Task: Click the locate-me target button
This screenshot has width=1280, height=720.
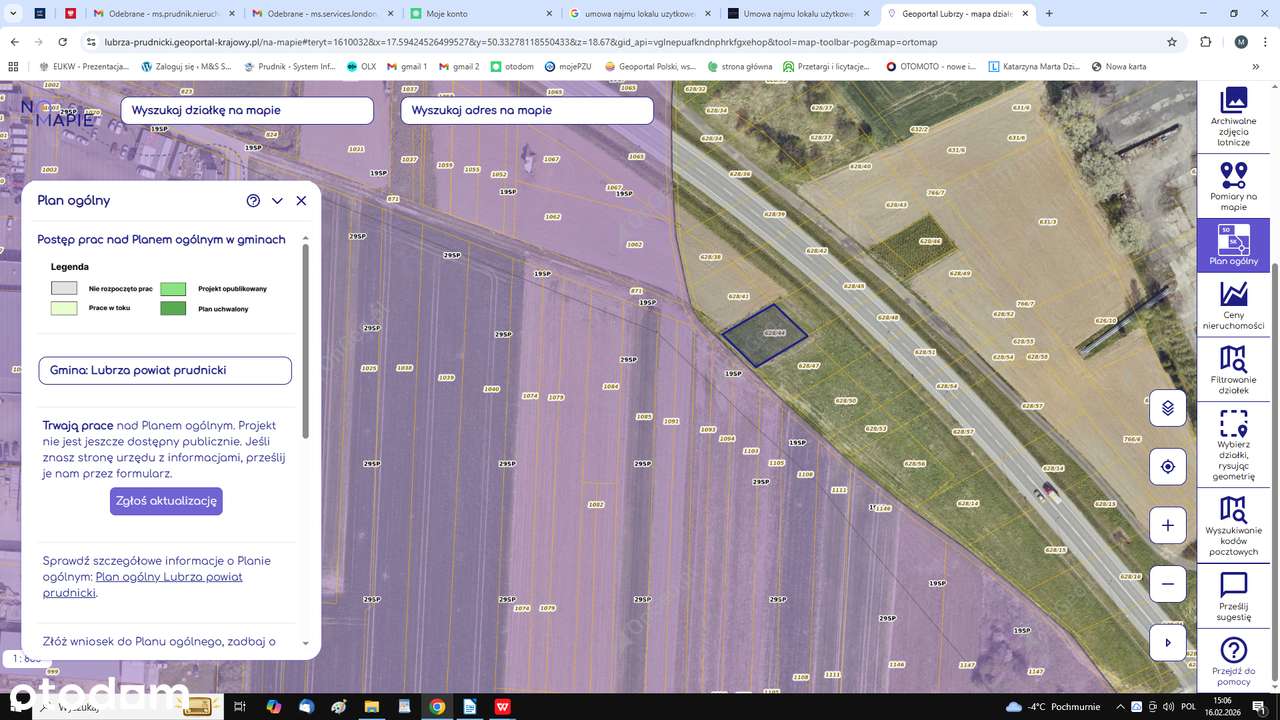Action: pyautogui.click(x=1167, y=467)
